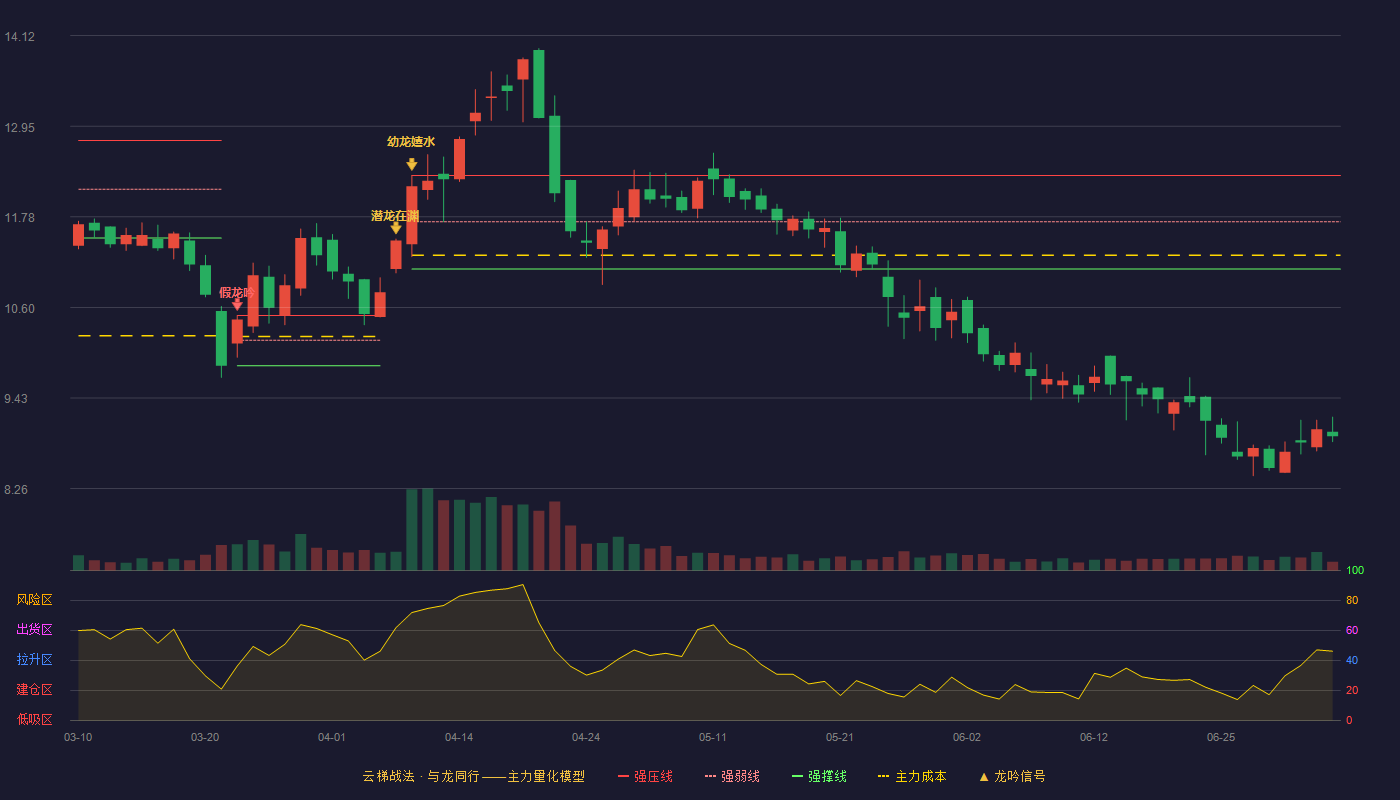Click the last candlestick on the right
This screenshot has width=1400, height=800.
1332,433
